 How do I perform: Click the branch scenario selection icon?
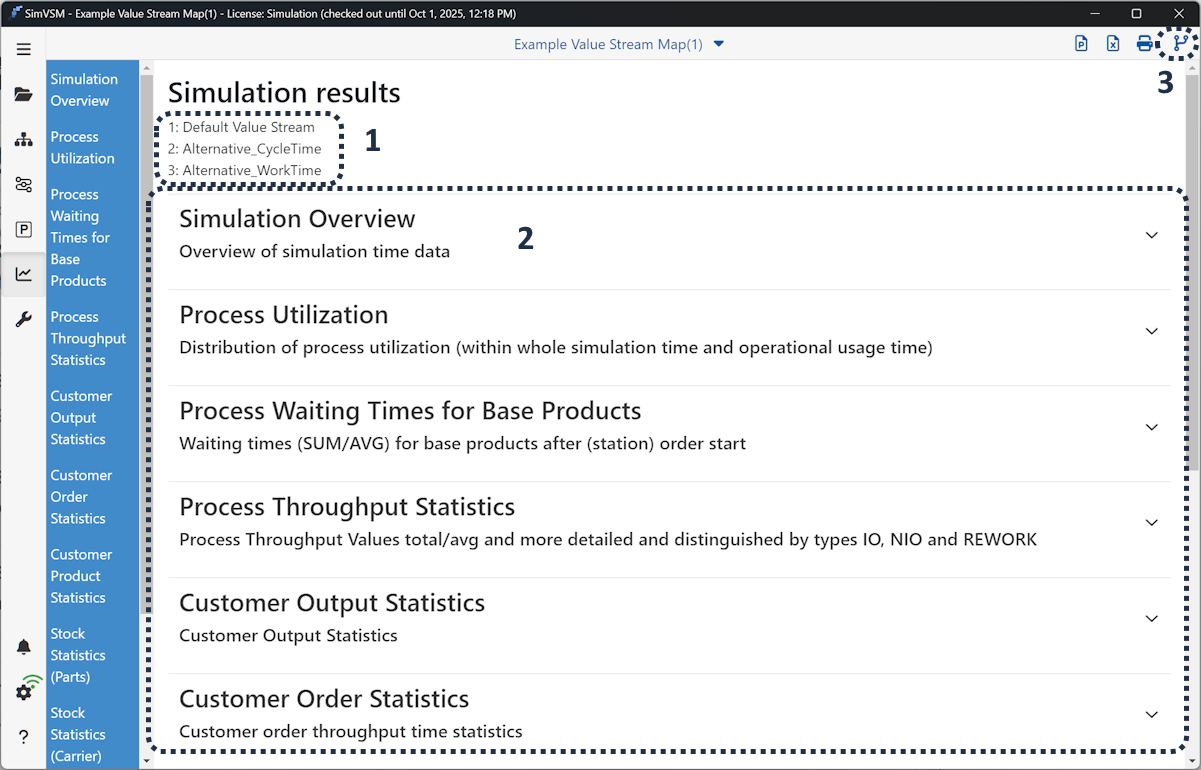[1180, 44]
